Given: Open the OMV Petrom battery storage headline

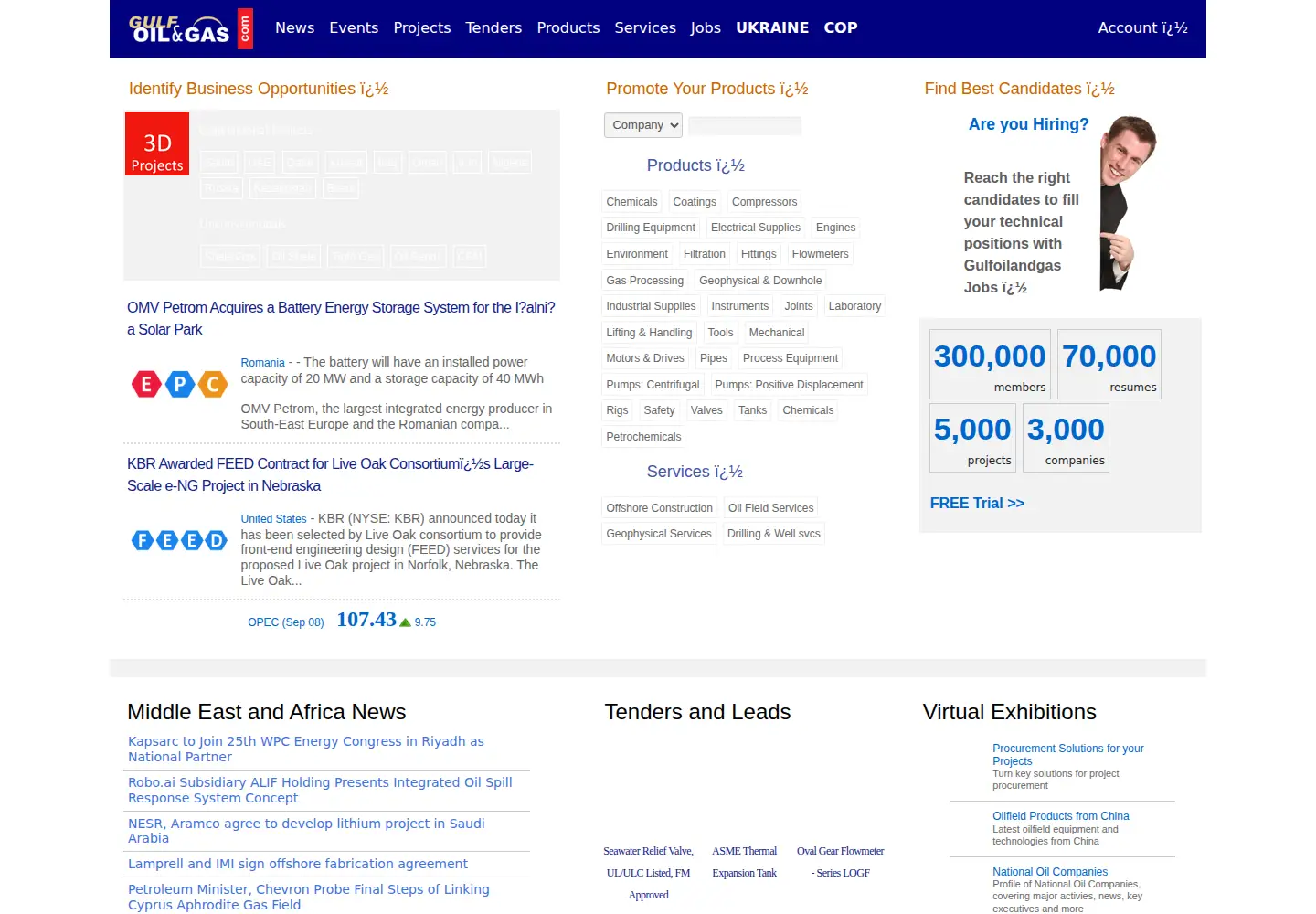Looking at the screenshot, I should coord(341,318).
